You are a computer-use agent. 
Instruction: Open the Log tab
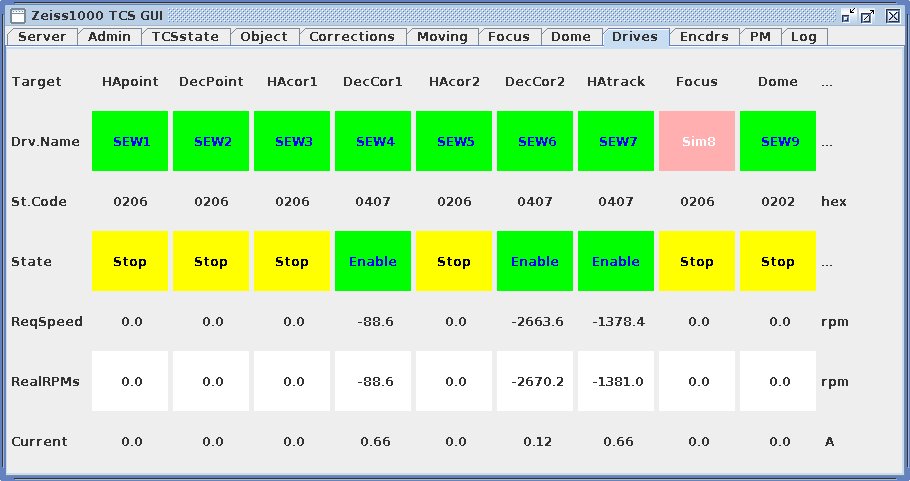[x=804, y=37]
